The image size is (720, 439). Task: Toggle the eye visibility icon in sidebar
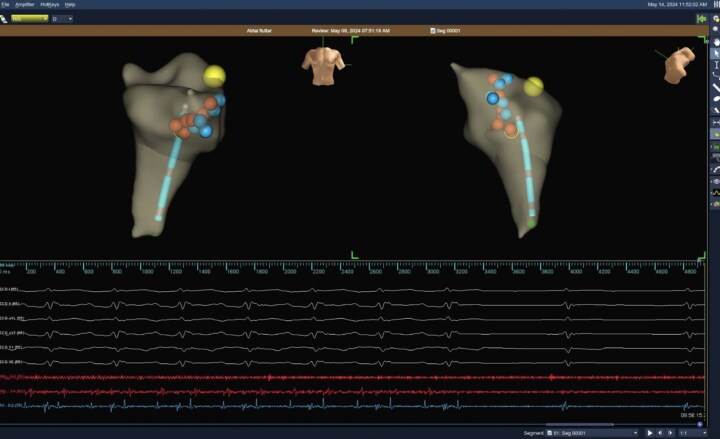pos(716,181)
